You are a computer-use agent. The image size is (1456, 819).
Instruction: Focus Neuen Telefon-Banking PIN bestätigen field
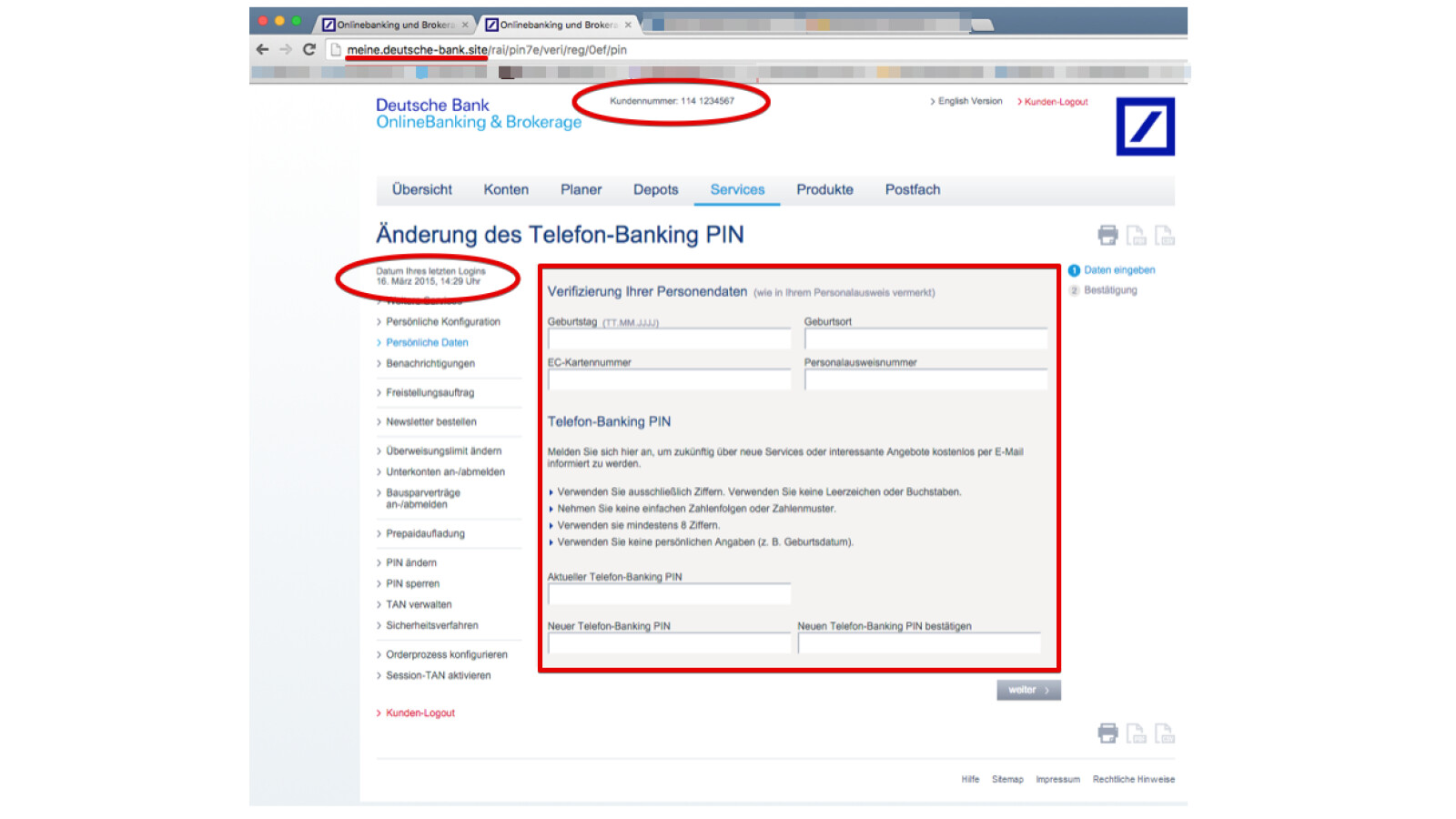[x=919, y=643]
